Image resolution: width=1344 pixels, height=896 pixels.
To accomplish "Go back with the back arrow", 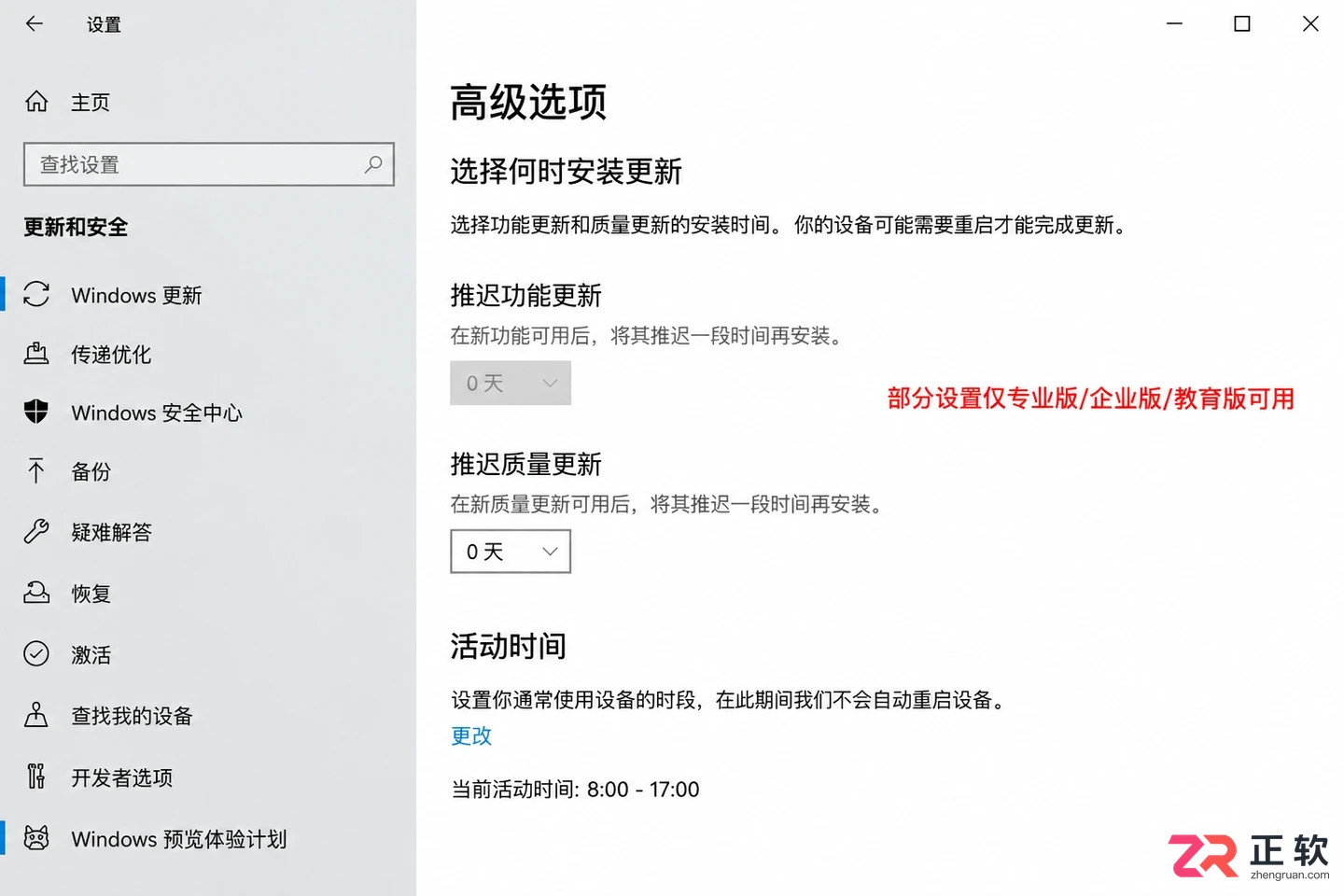I will click(35, 23).
